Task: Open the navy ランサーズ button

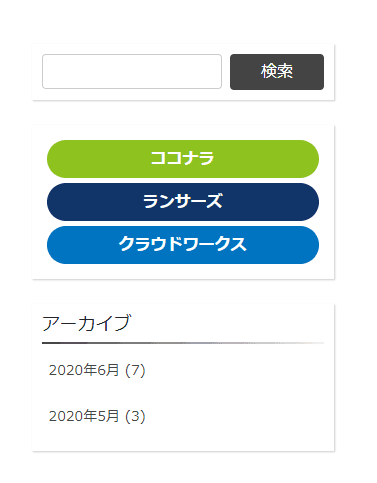Action: 183,202
